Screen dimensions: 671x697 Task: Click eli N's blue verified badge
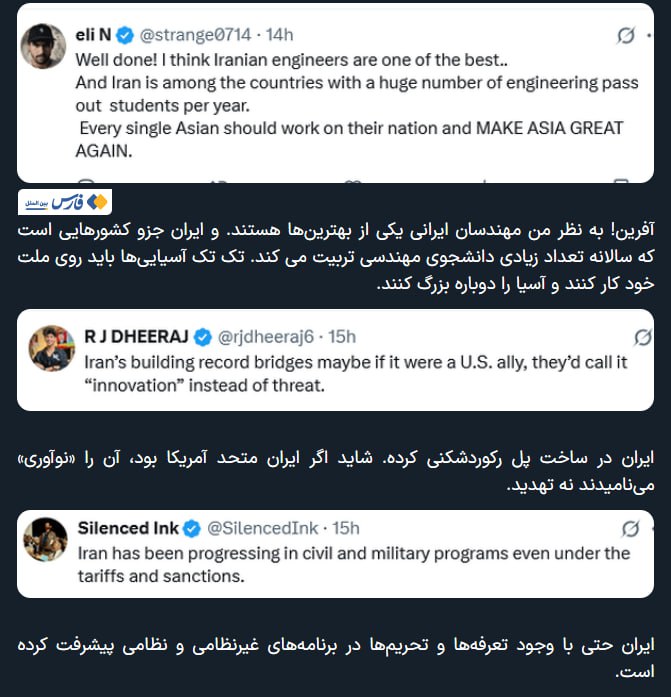(x=125, y=36)
